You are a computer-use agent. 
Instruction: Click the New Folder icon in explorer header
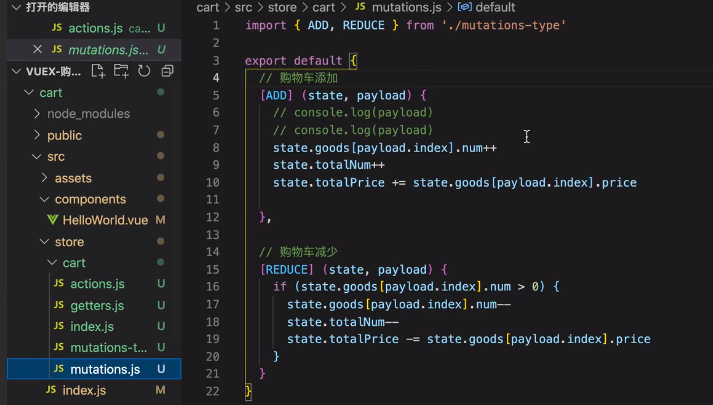click(x=121, y=71)
